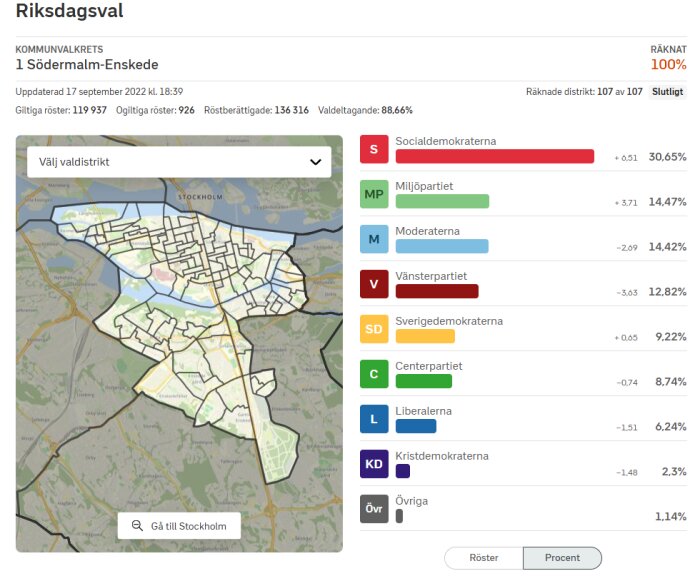Viewport: 700px width, 586px height.
Task: Select the green MP Miljöpartiet icon
Action: coord(374,194)
